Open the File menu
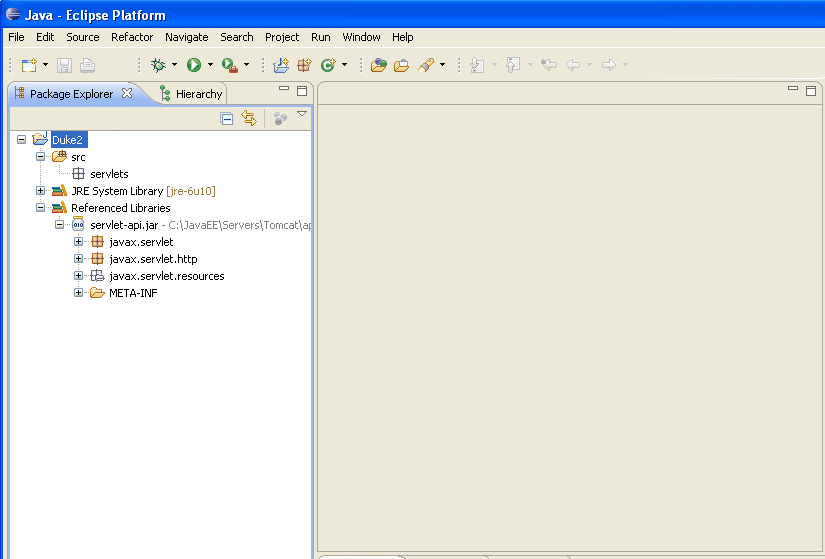Image resolution: width=825 pixels, height=559 pixels. click(16, 37)
